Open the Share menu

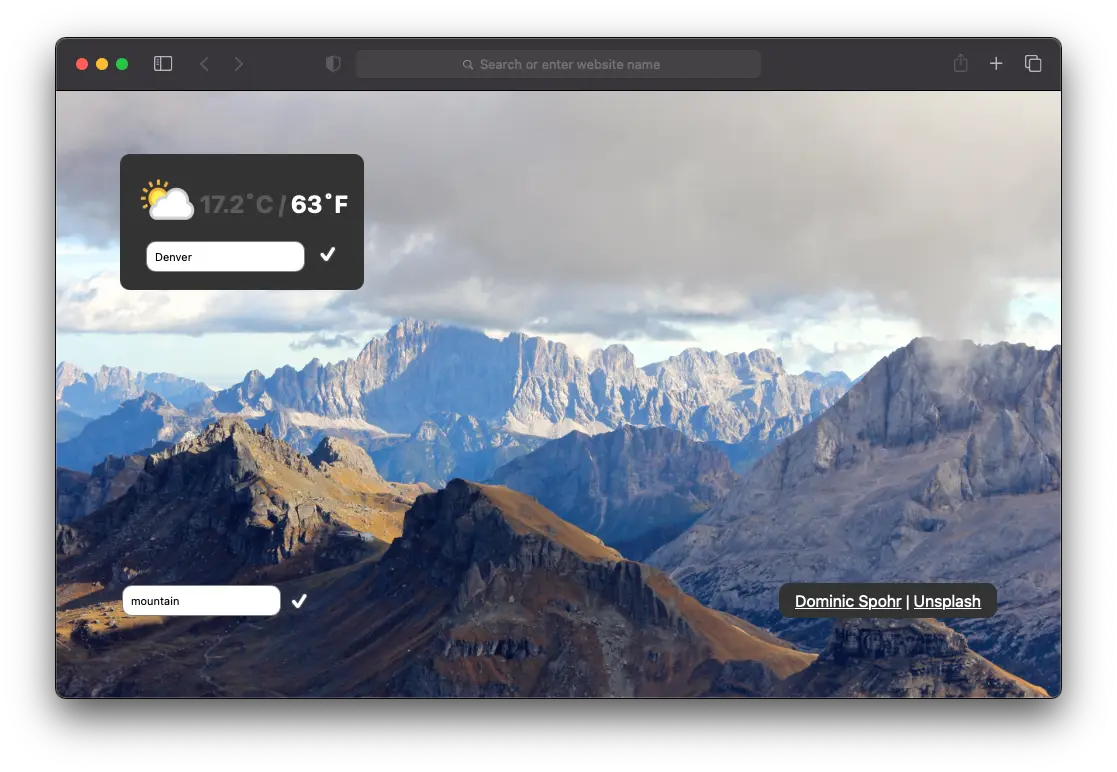(x=960, y=63)
